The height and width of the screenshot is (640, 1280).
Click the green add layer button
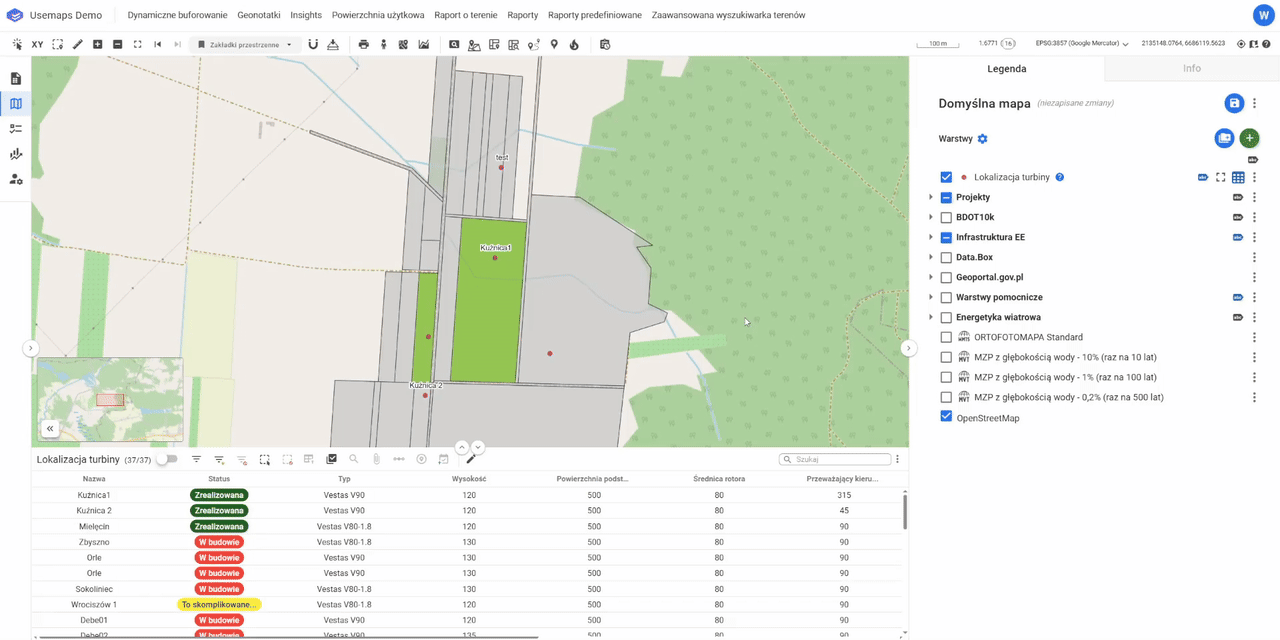1249,139
